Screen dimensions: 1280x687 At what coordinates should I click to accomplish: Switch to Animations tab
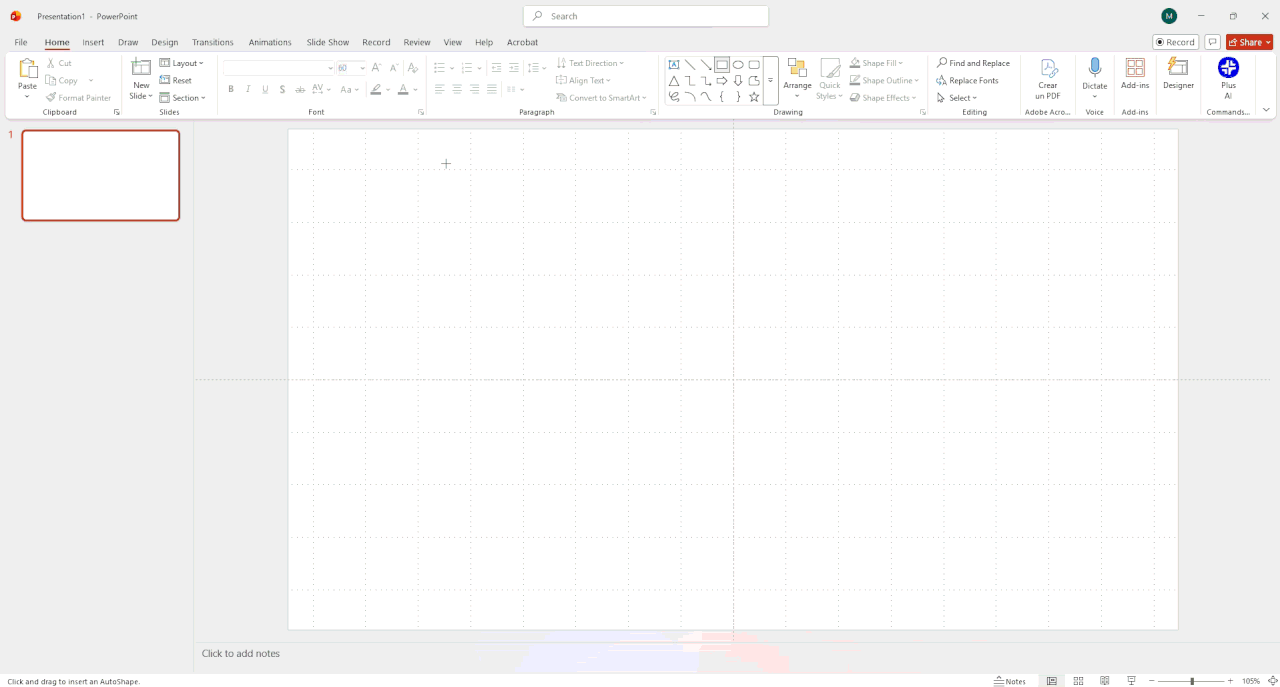[270, 42]
